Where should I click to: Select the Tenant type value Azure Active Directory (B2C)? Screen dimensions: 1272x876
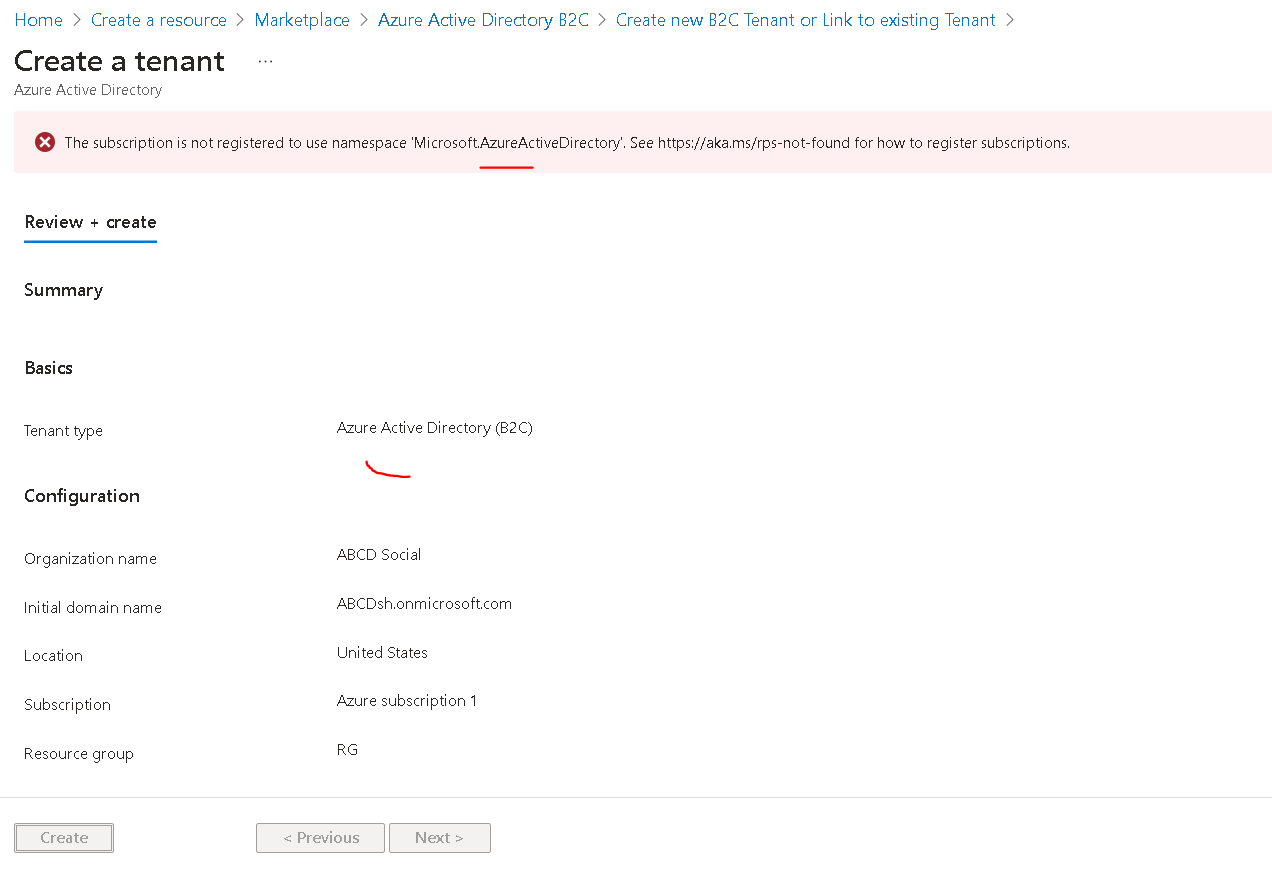(x=434, y=427)
